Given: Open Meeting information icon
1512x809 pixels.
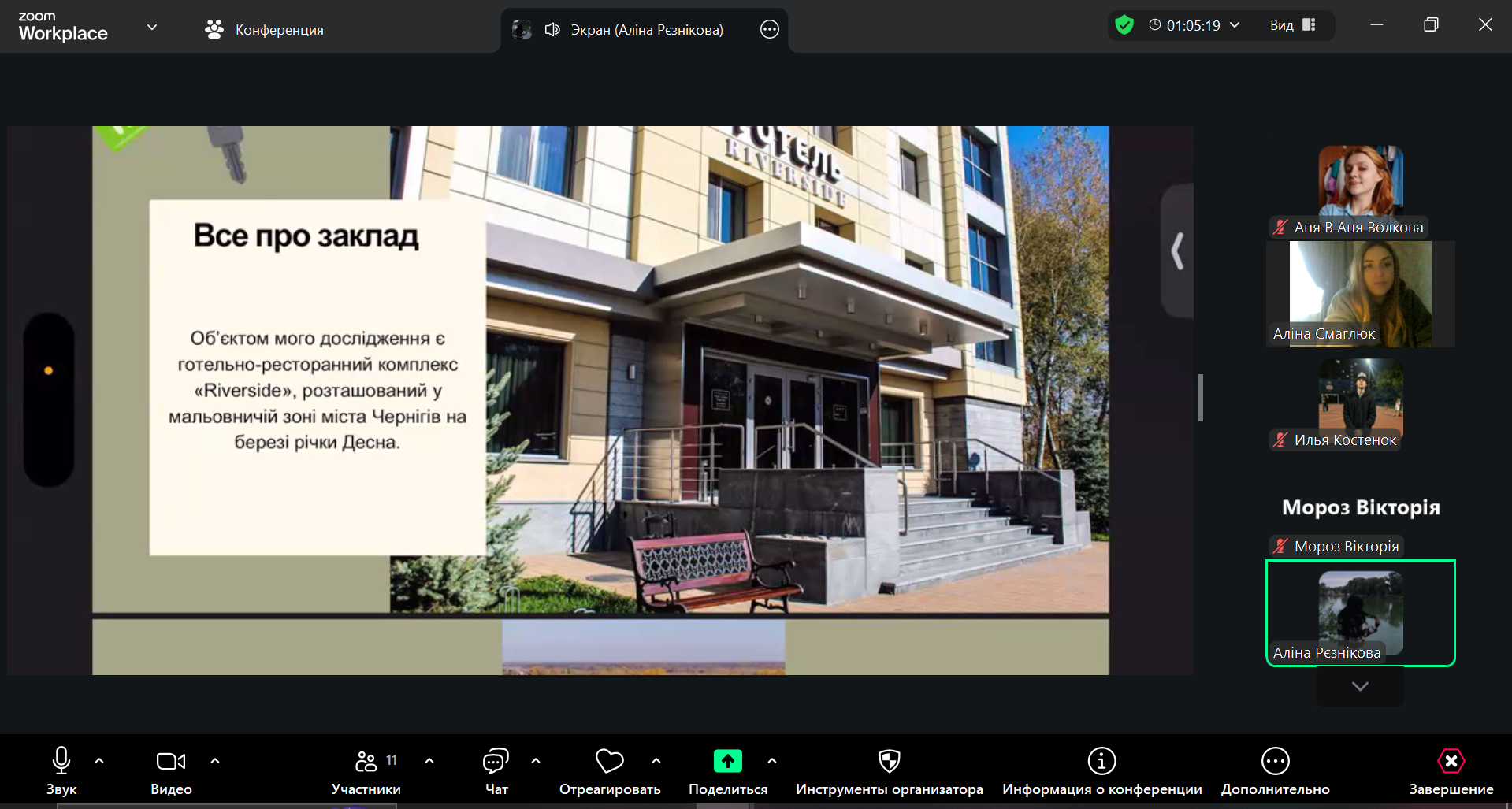Looking at the screenshot, I should 1101,761.
